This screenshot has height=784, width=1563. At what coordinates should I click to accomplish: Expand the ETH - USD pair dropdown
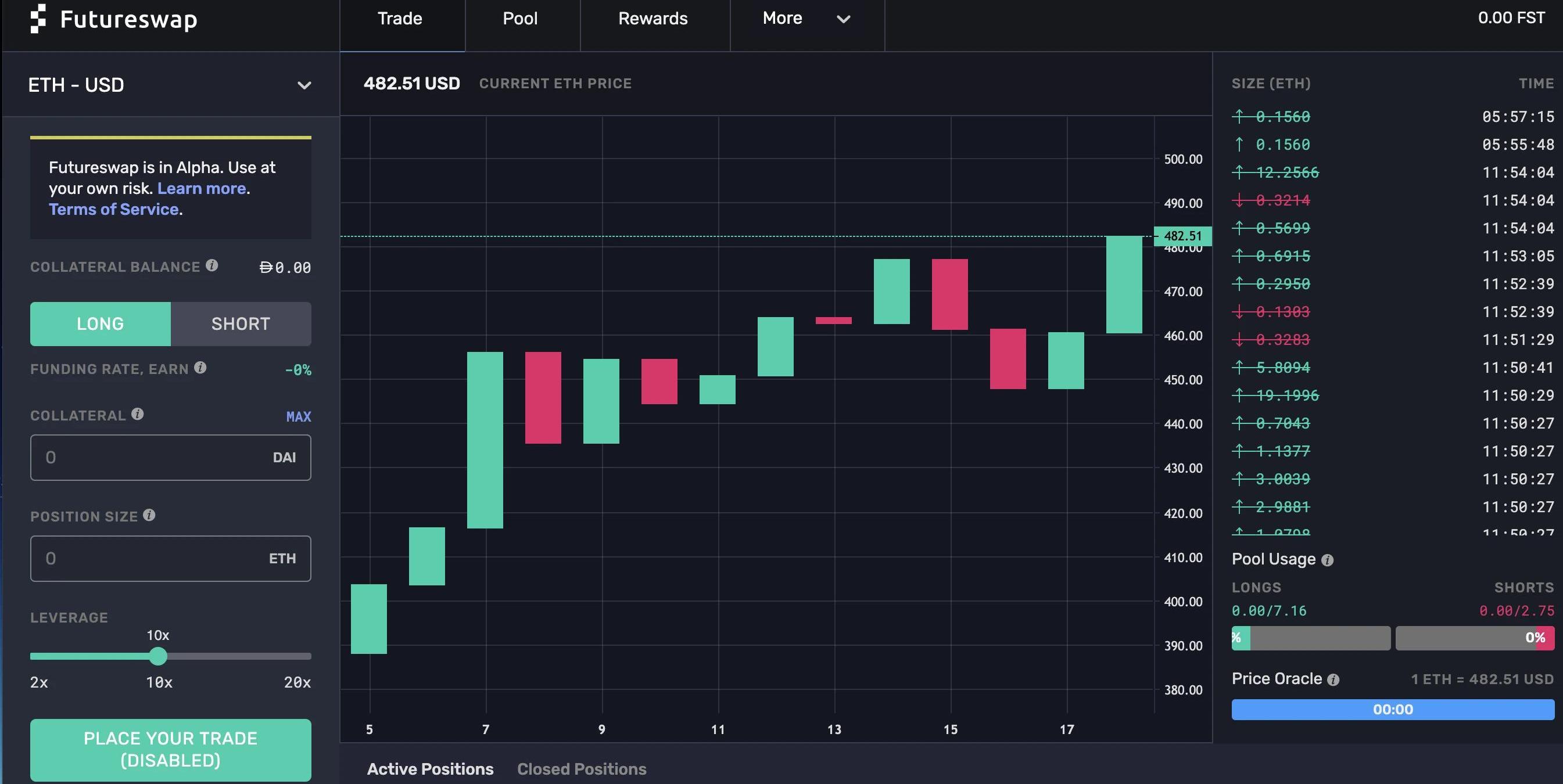[304, 85]
